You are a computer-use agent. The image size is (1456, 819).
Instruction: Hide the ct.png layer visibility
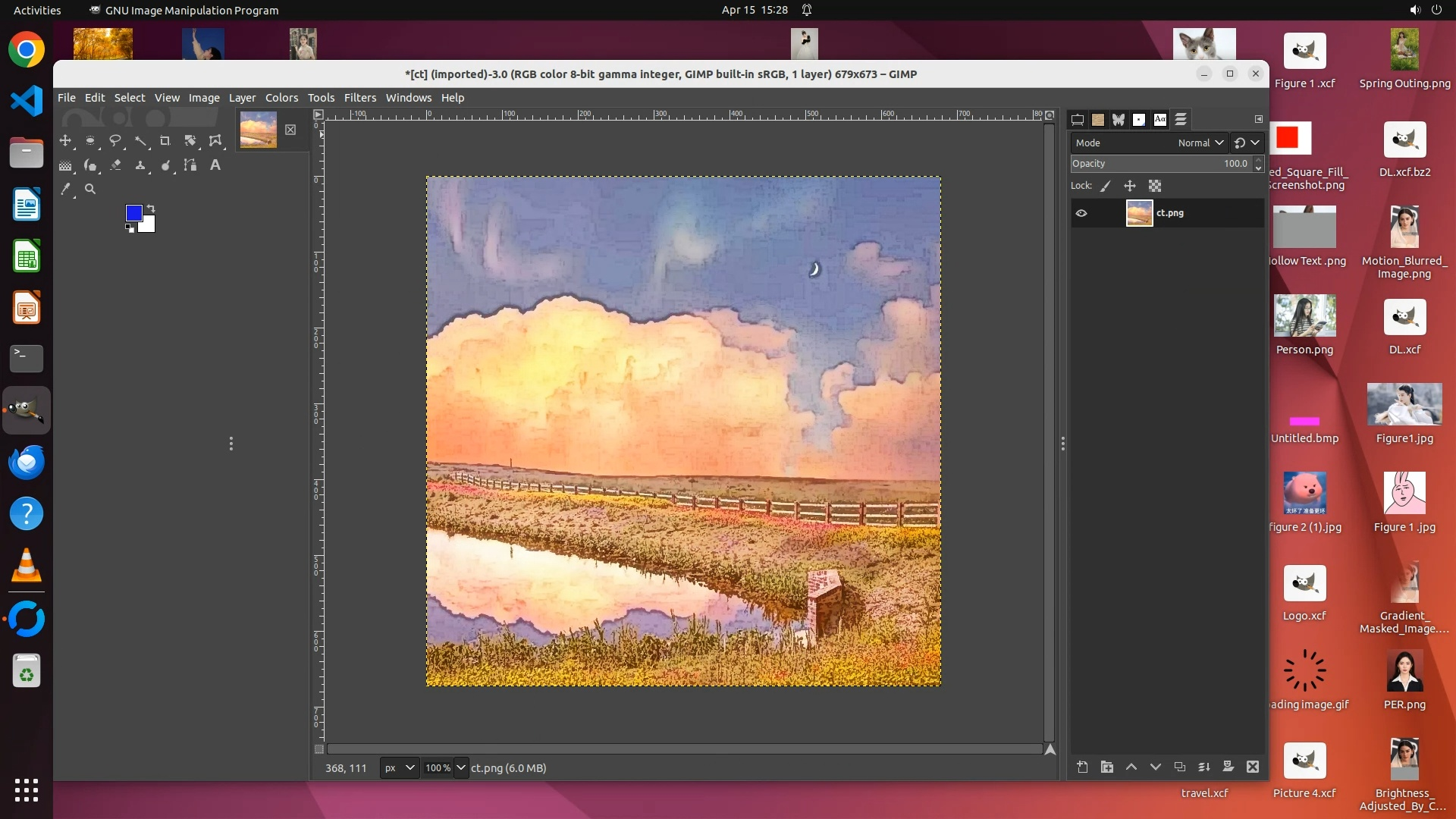click(1081, 214)
